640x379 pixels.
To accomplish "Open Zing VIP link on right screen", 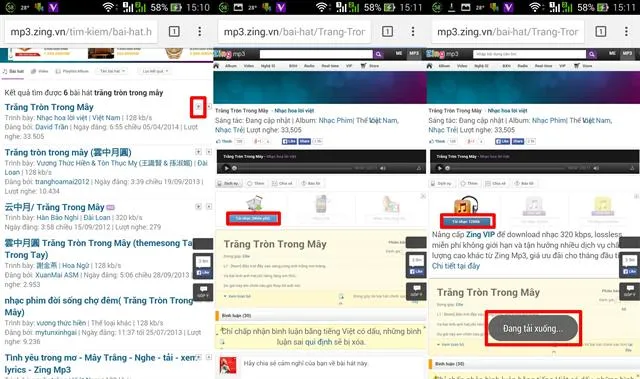I will coord(480,235).
